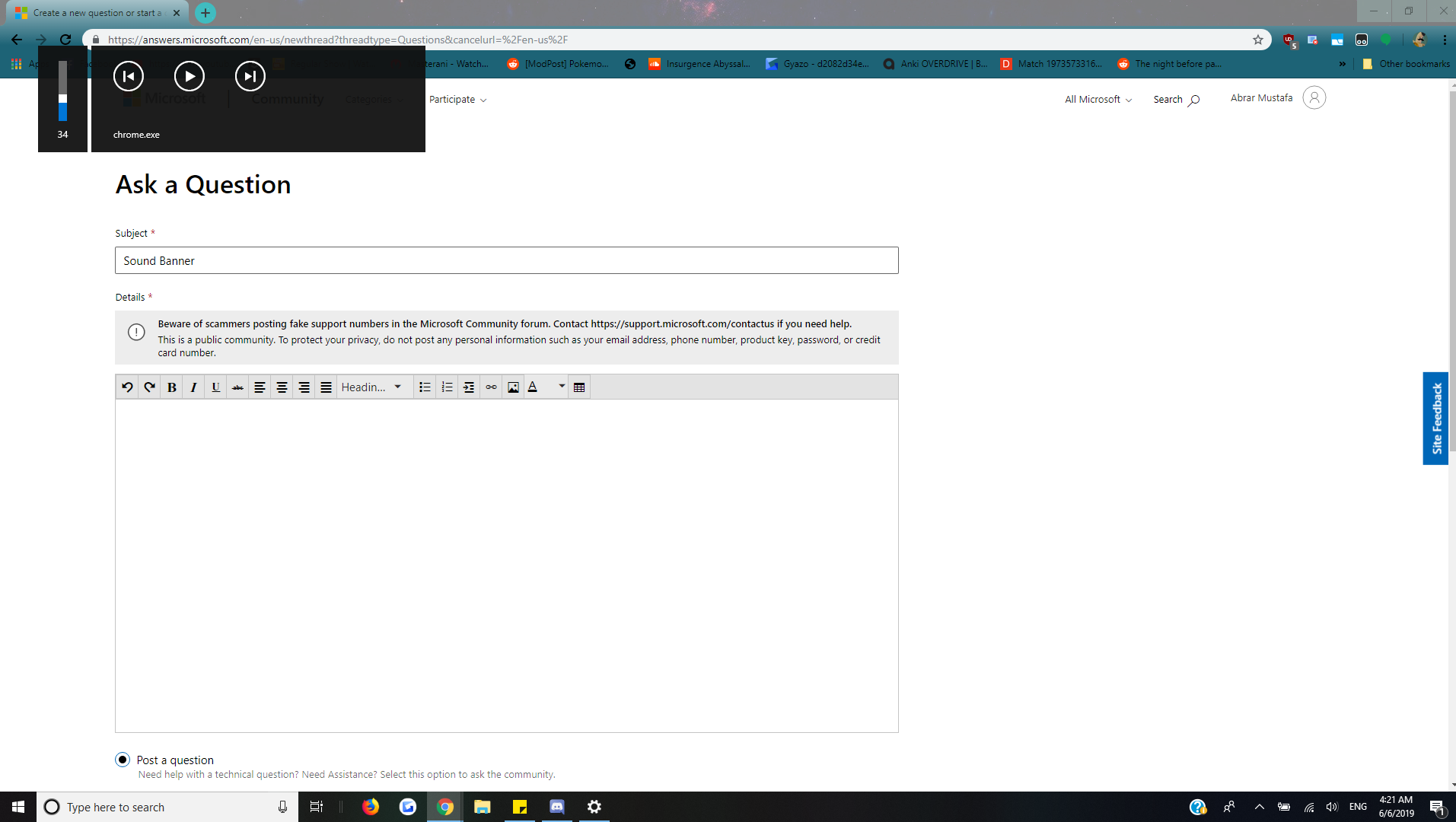1456x822 pixels.
Task: Open Discord from taskbar
Action: 557,807
